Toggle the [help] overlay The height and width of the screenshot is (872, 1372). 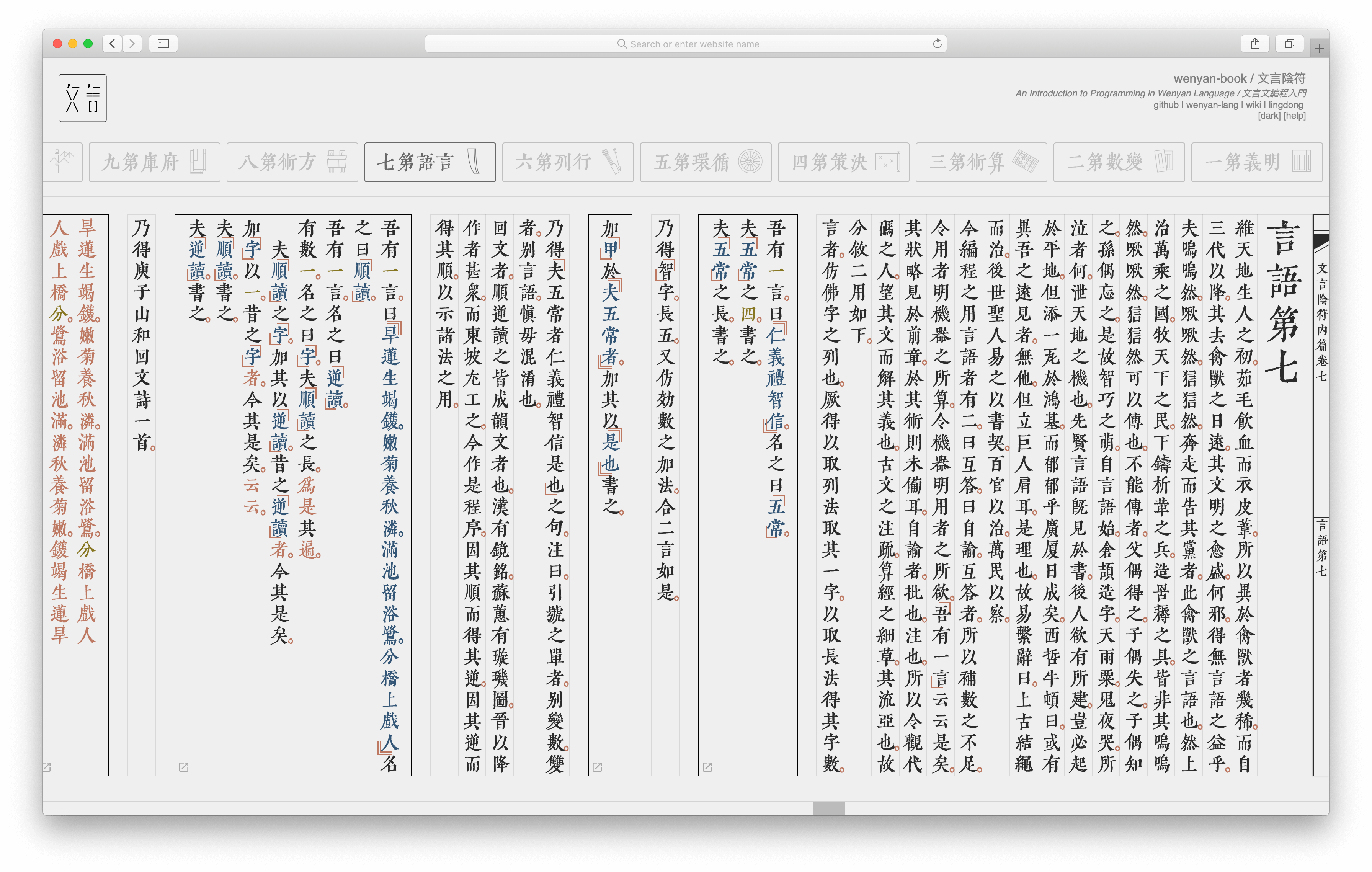[x=1295, y=116]
